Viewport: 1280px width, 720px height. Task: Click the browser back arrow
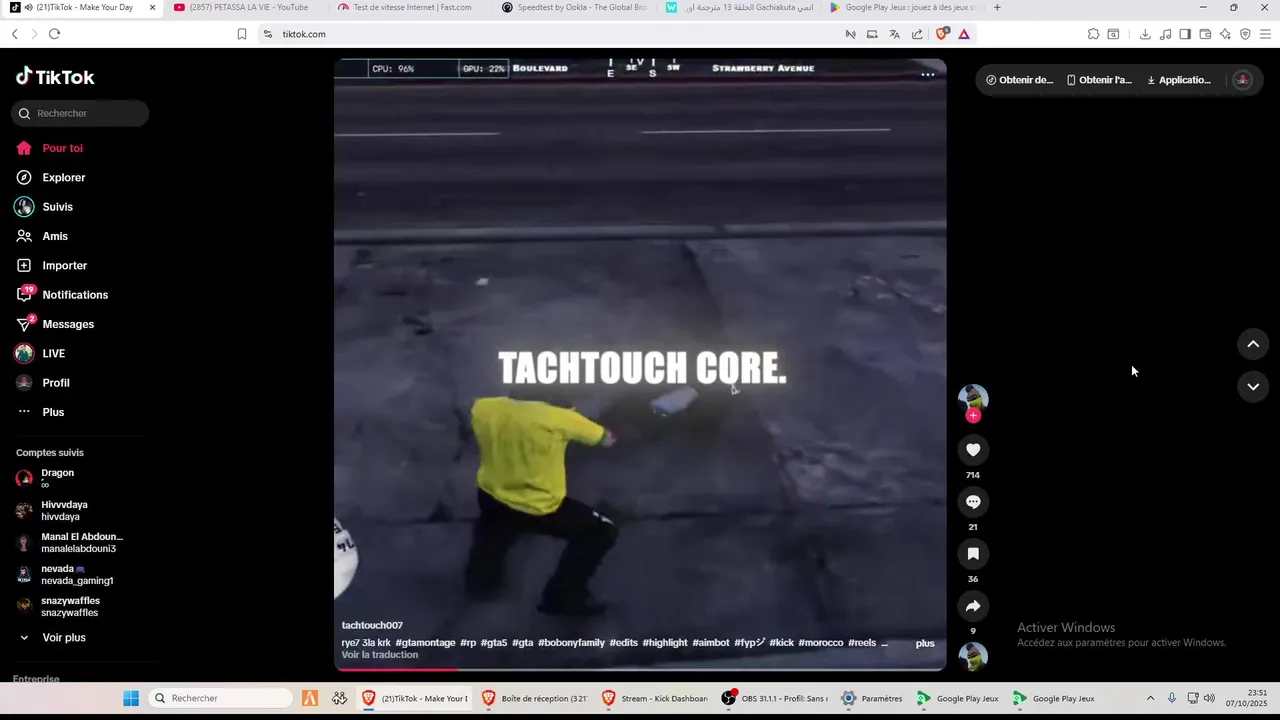[14, 34]
